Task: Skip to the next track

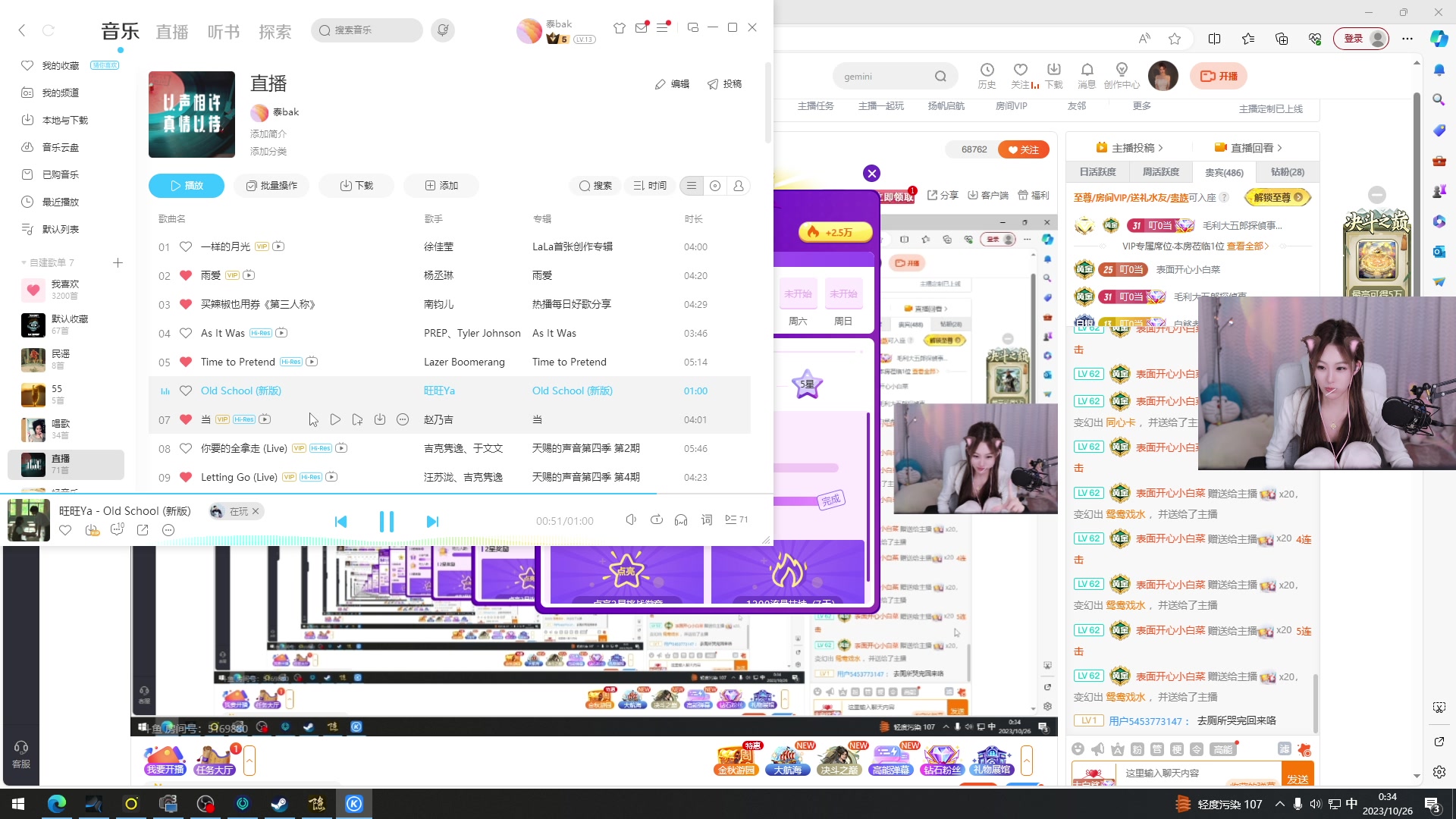Action: 432,521
